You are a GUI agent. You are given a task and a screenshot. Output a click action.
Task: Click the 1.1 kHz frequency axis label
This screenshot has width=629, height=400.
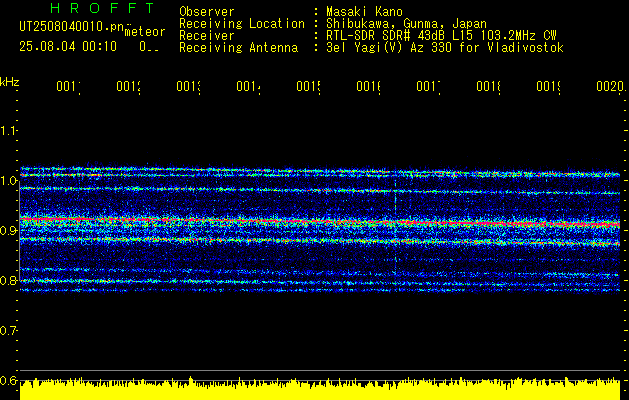(8, 130)
